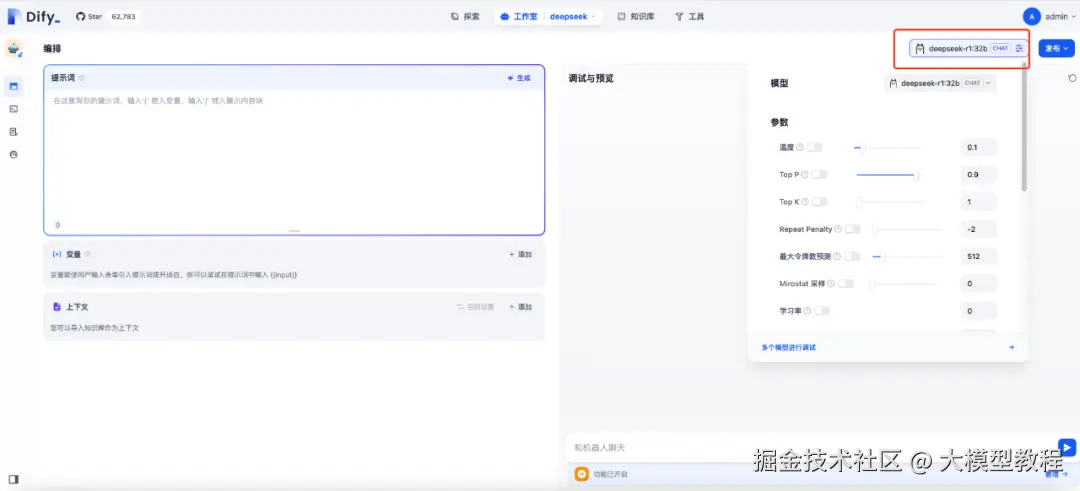The height and width of the screenshot is (491, 1080).
Task: Open the 知识库 (Knowledge) tab
Action: point(636,16)
